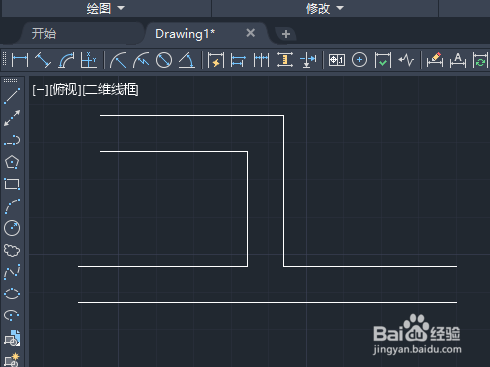Use the Dimension Break tool
This screenshot has height=367, width=490.
(x=308, y=60)
